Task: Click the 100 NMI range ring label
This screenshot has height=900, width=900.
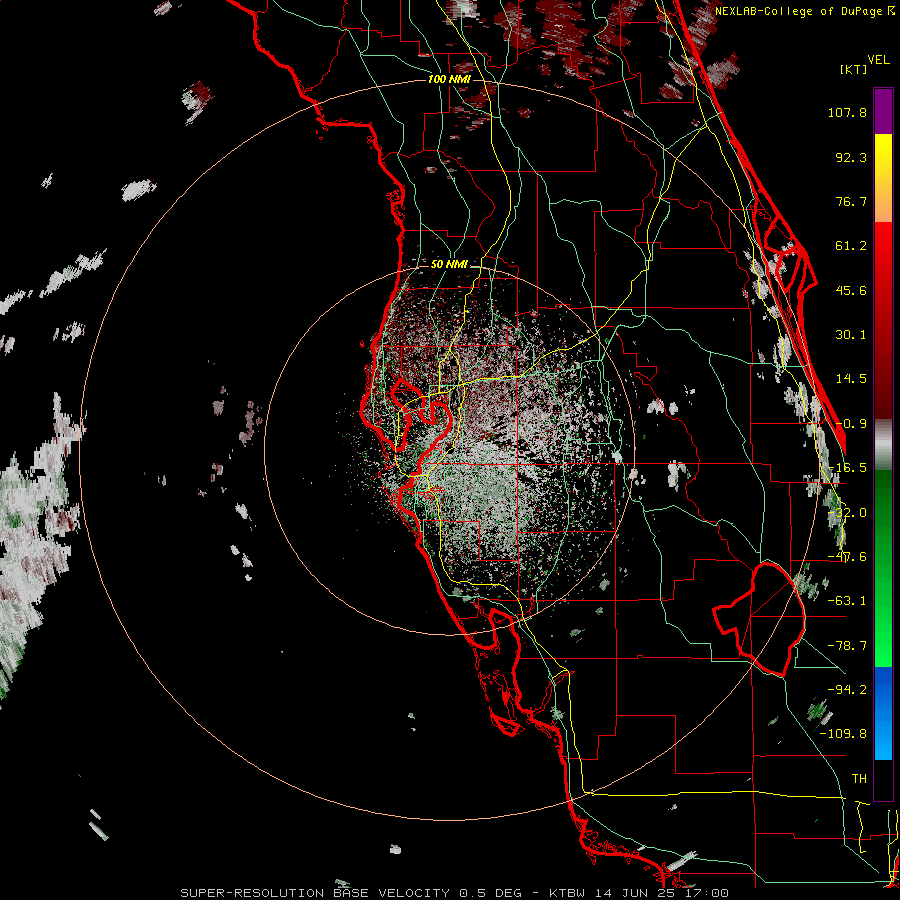Action: click(x=449, y=79)
